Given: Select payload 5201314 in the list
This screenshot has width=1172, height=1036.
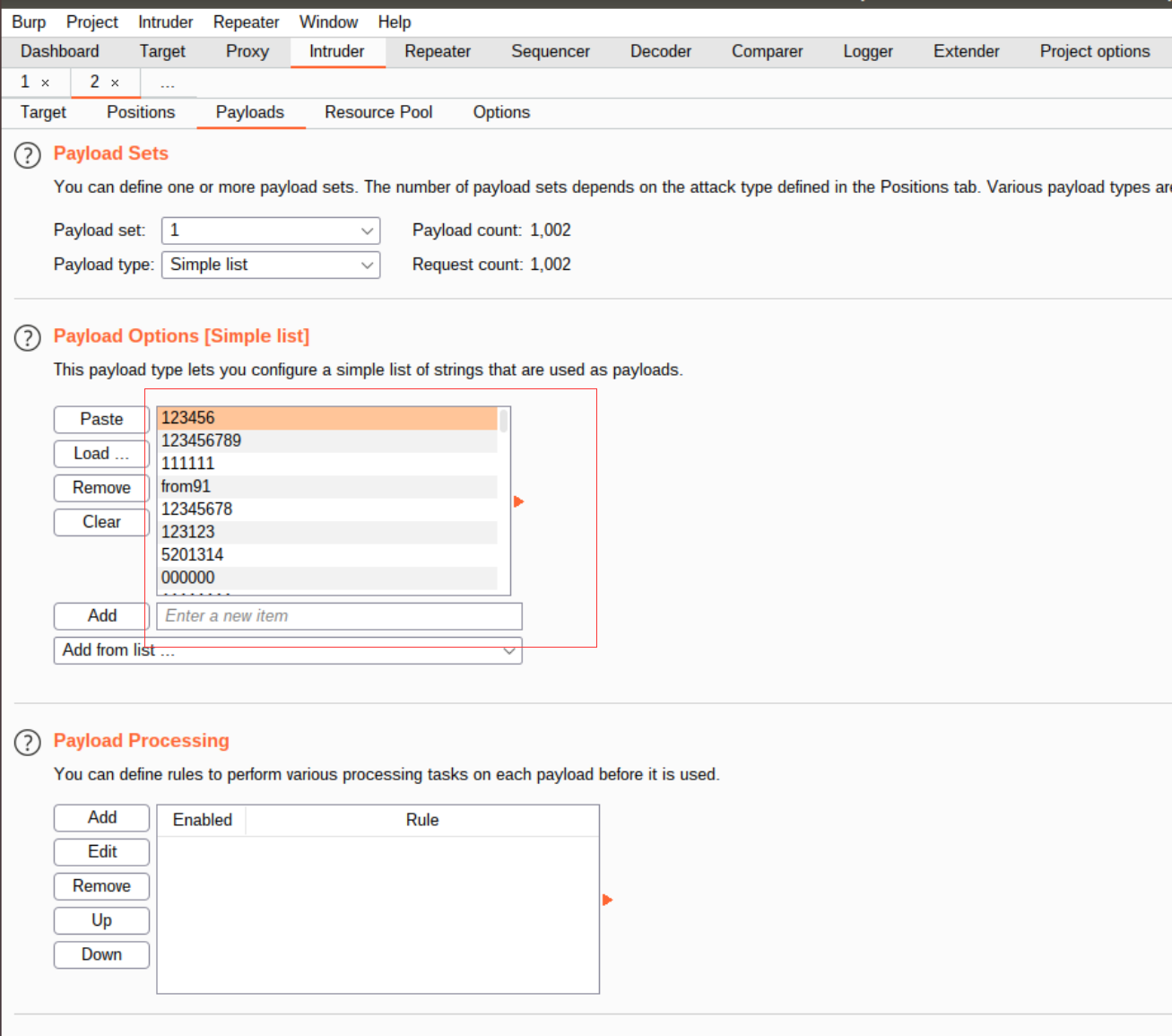Looking at the screenshot, I should (x=327, y=555).
